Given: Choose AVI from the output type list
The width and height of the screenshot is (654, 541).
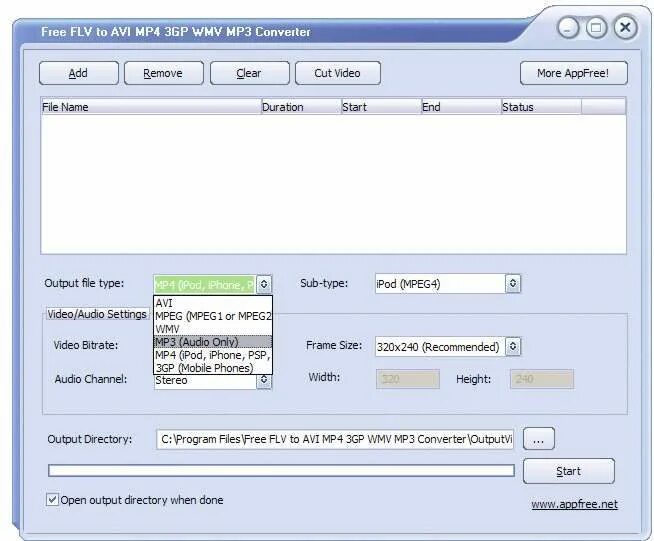Looking at the screenshot, I should click(213, 303).
